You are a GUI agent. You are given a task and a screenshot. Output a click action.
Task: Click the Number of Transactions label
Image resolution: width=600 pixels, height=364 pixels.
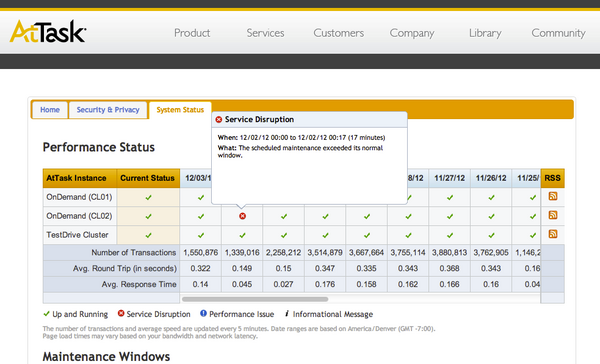point(134,253)
